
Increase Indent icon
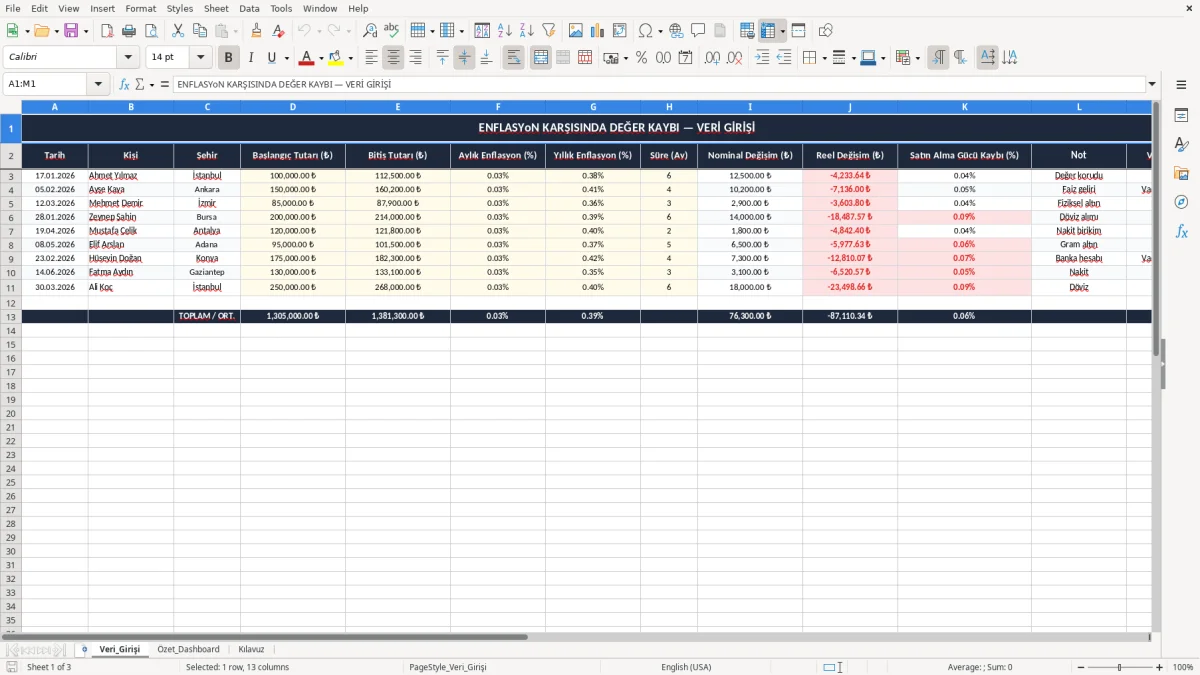pos(762,58)
